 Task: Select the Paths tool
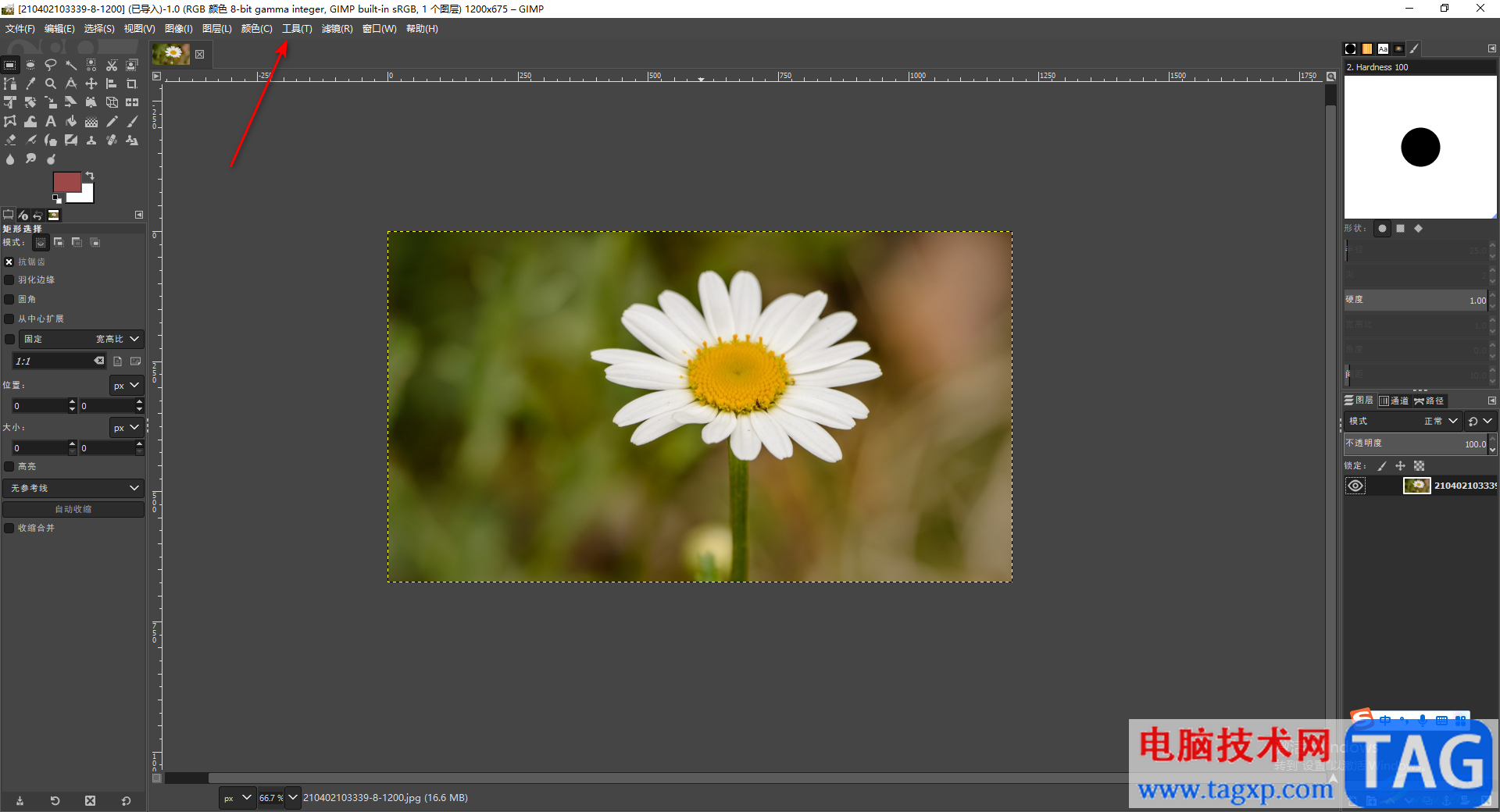10,84
